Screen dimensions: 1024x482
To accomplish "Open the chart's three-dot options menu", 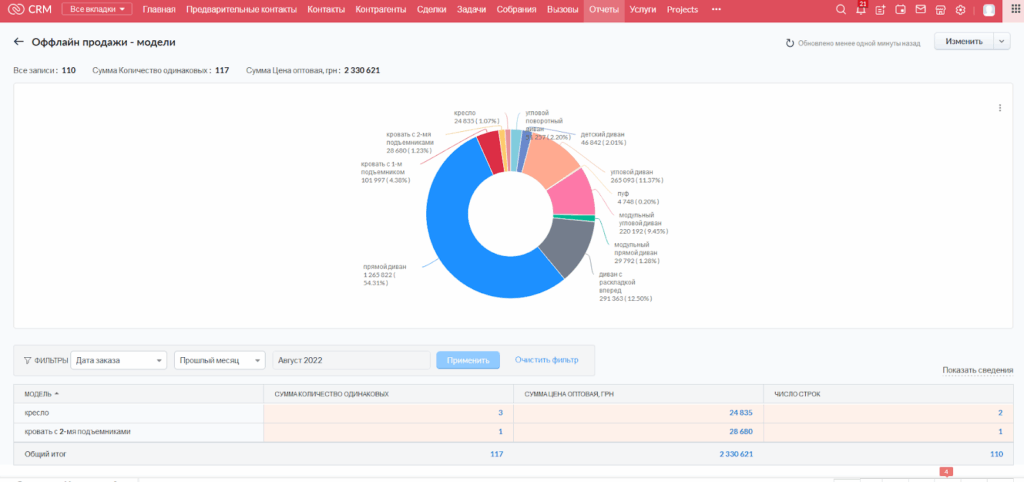I will [999, 108].
